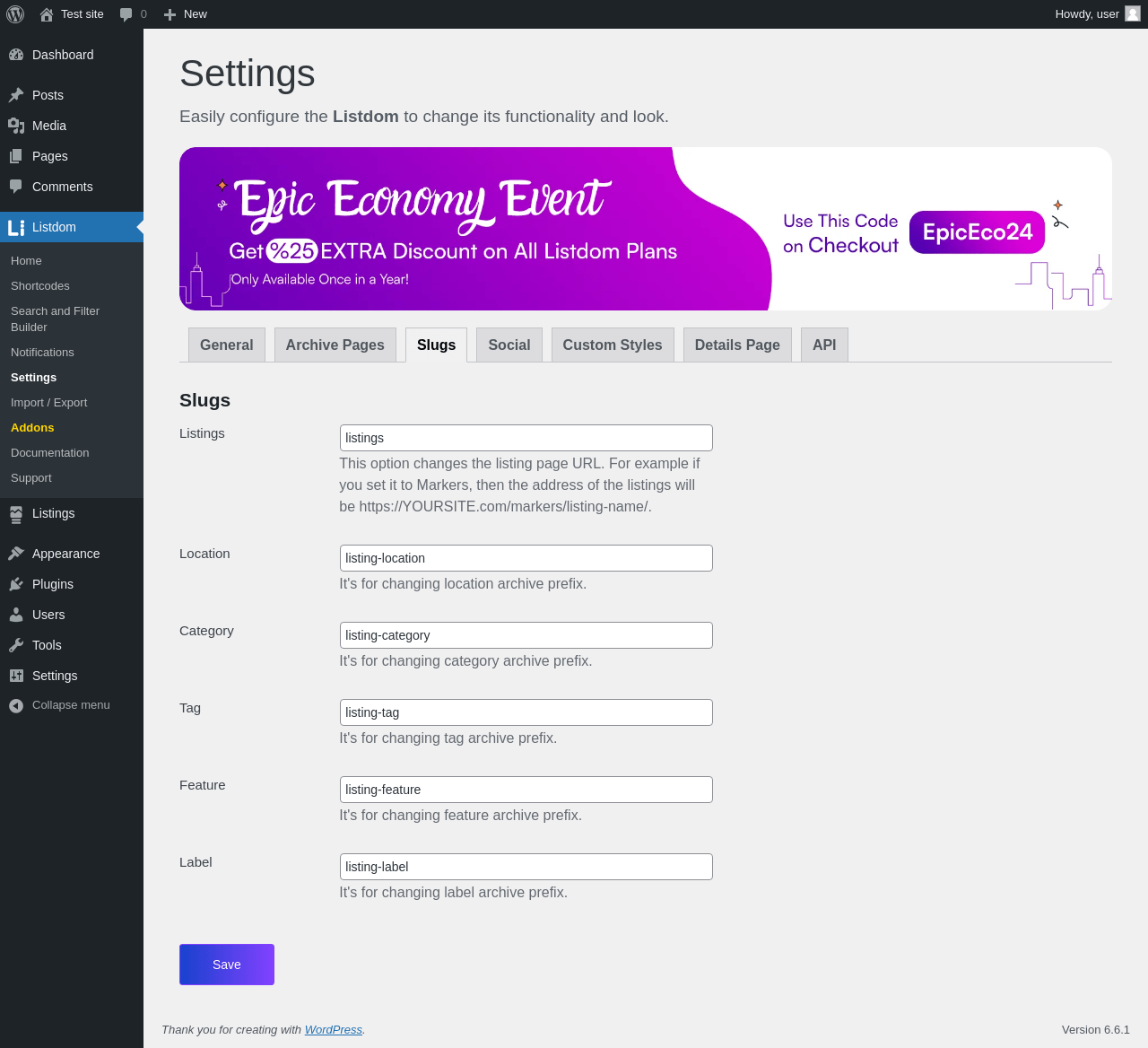Click the Comments speech bubble sidebar icon
The height and width of the screenshot is (1048, 1148).
[x=16, y=187]
